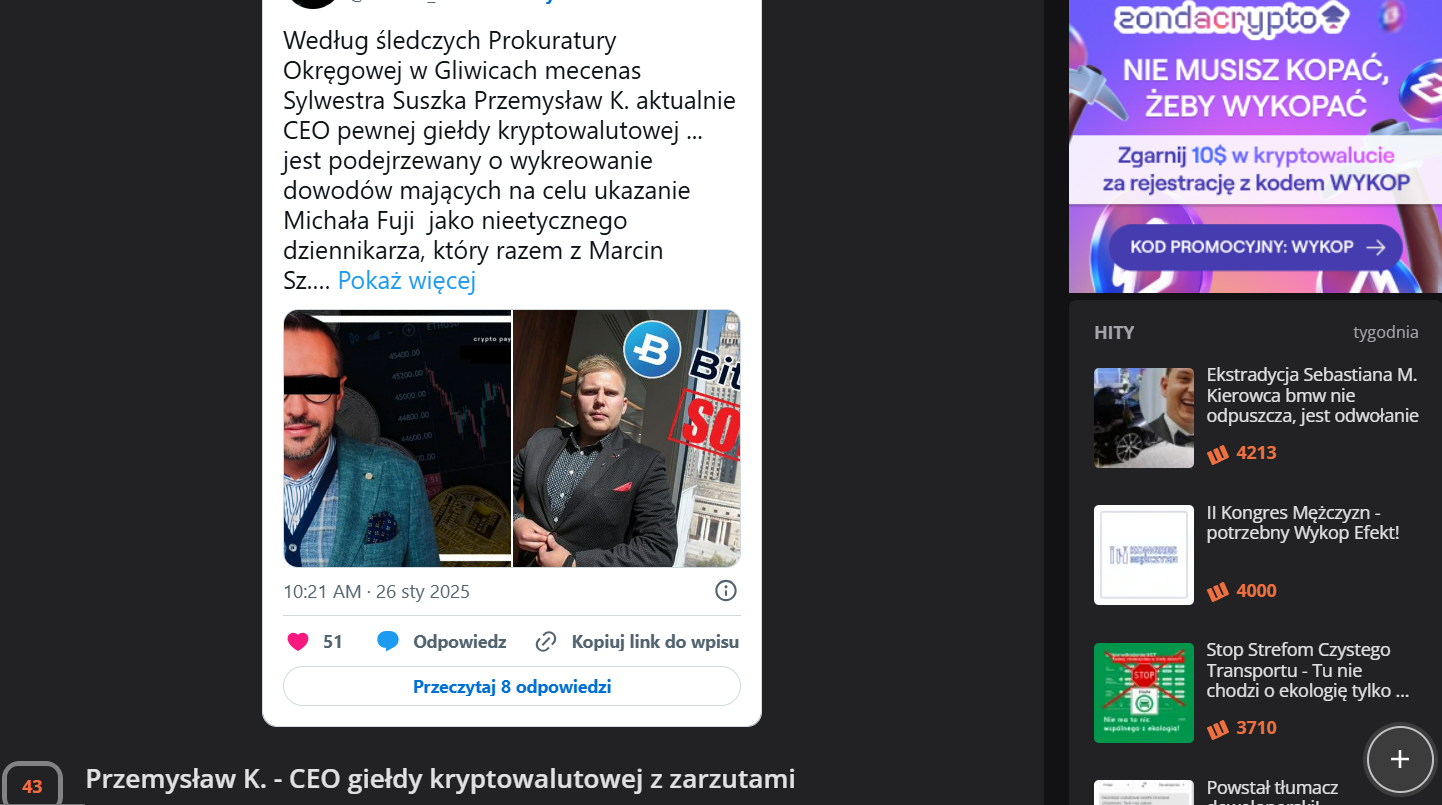Click wykop flame icon next to 4000
Viewport: 1442px width, 805px height.
(x=1217, y=592)
